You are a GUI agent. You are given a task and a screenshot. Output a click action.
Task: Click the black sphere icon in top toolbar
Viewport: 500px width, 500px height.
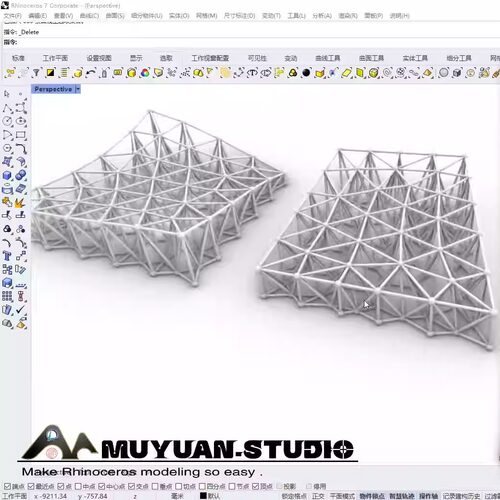pyautogui.click(x=306, y=72)
